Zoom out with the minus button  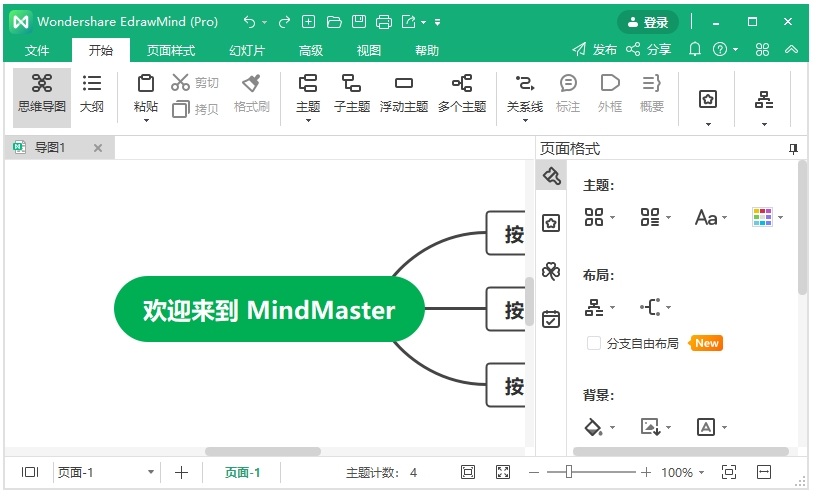[x=534, y=472]
